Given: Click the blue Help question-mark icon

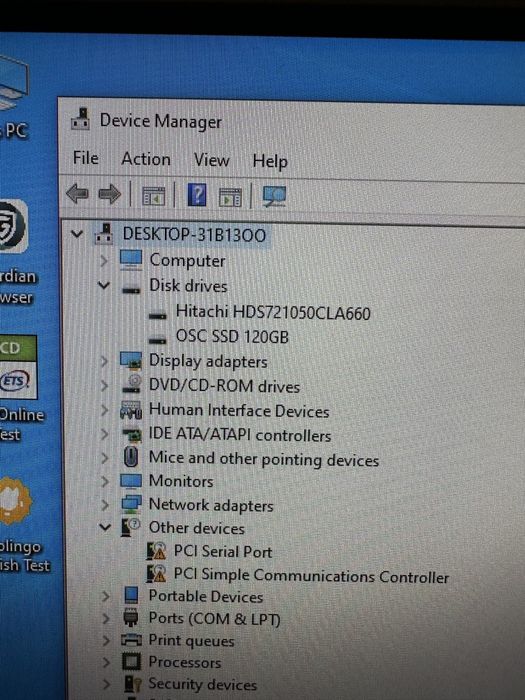Looking at the screenshot, I should coord(197,195).
